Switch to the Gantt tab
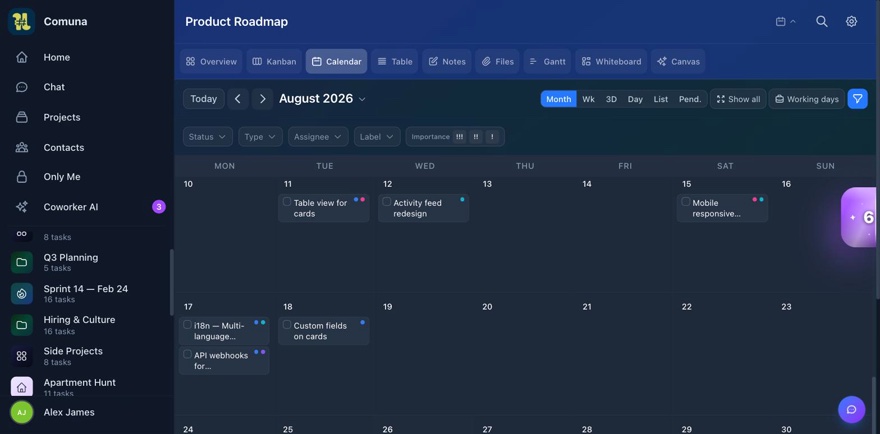This screenshot has height=434, width=880. (547, 61)
